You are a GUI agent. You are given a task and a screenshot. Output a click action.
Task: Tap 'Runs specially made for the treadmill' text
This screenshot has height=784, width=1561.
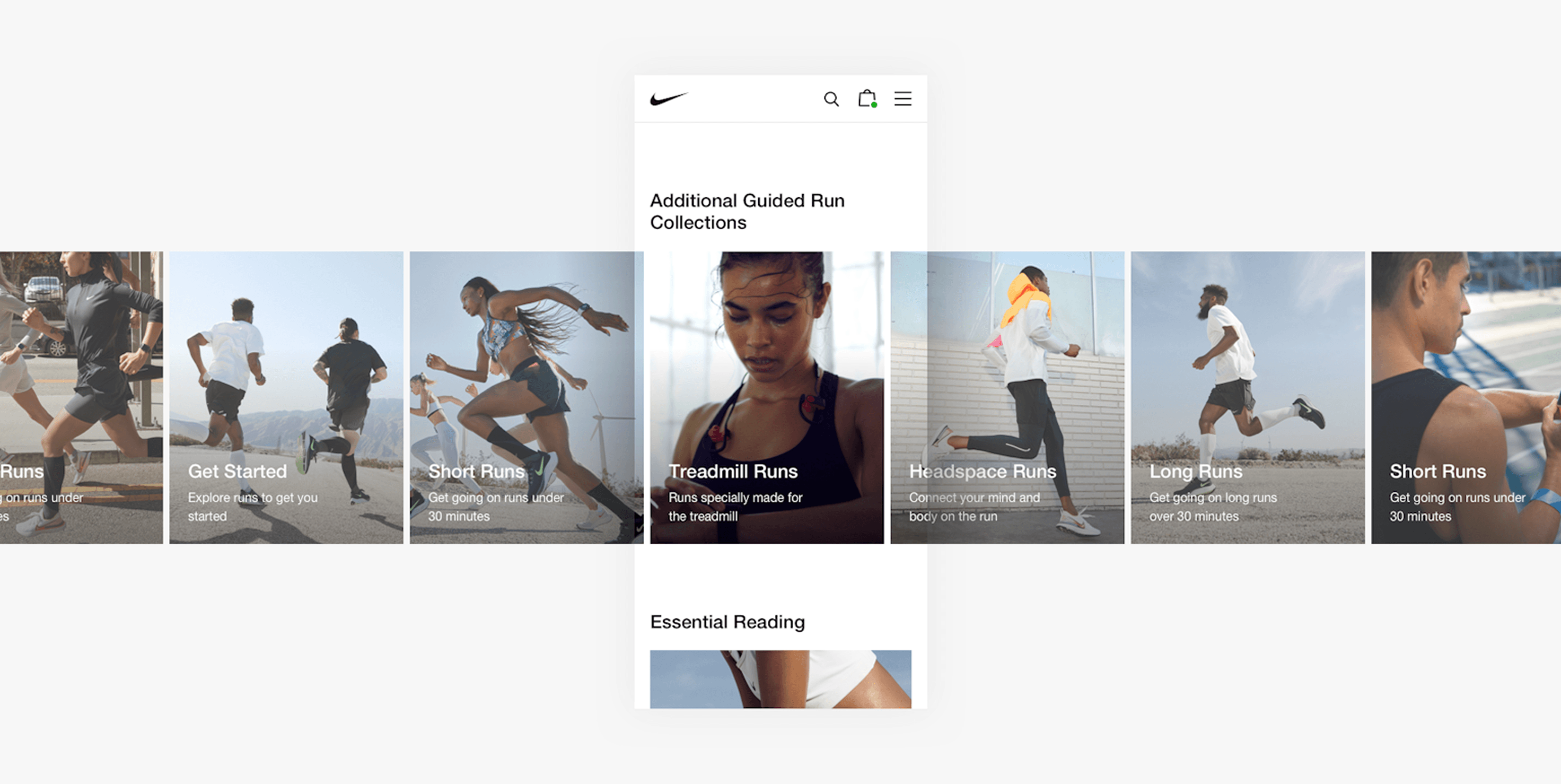(735, 507)
